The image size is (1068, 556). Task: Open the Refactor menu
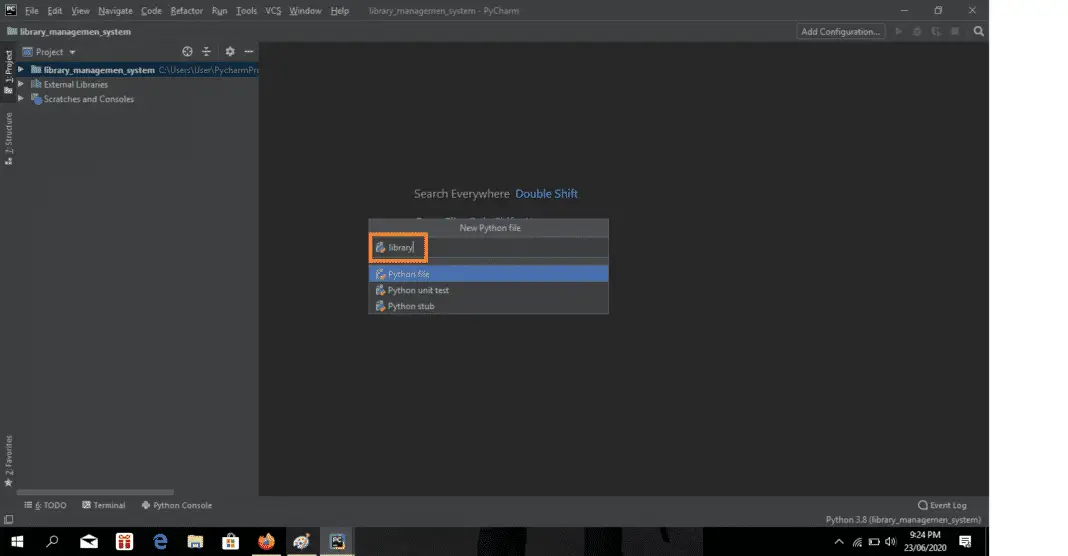(x=184, y=11)
